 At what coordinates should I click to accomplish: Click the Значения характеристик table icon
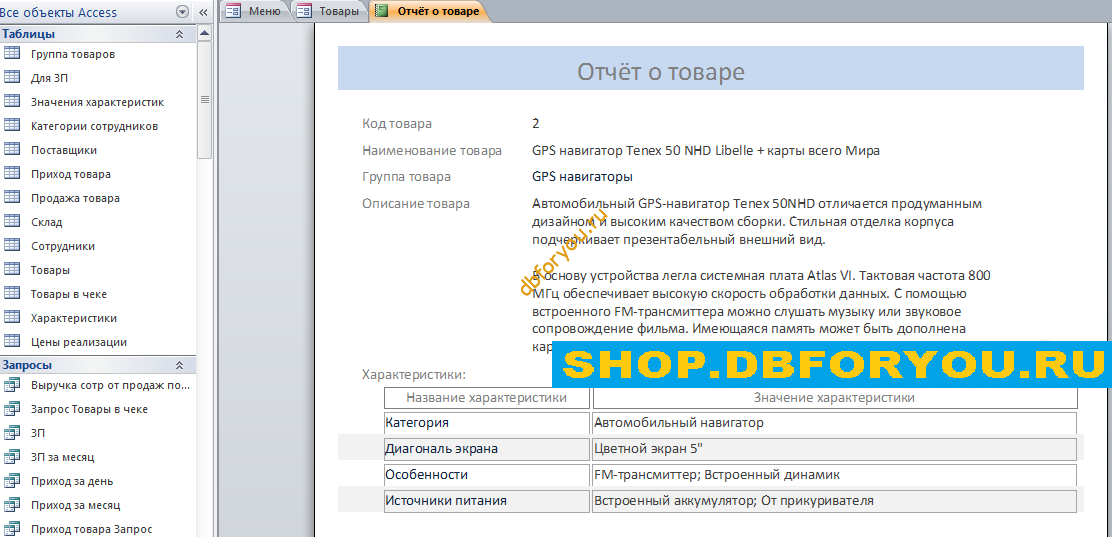coord(11,101)
